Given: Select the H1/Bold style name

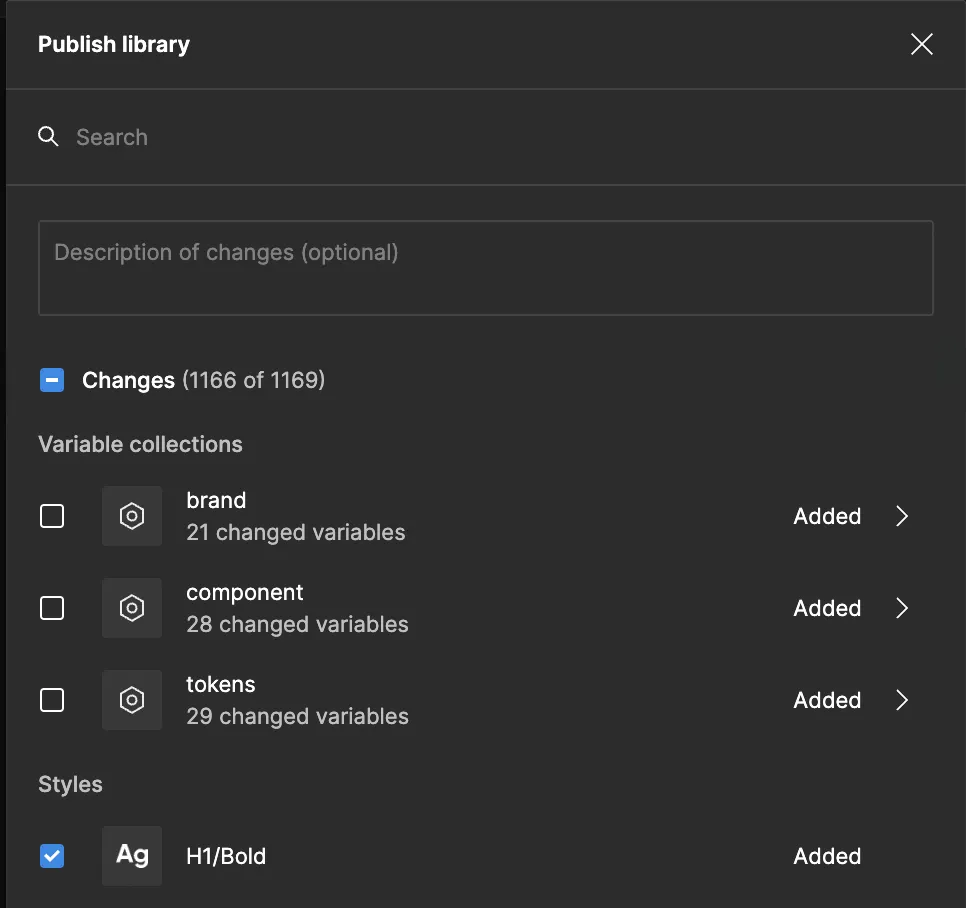Looking at the screenshot, I should [226, 856].
